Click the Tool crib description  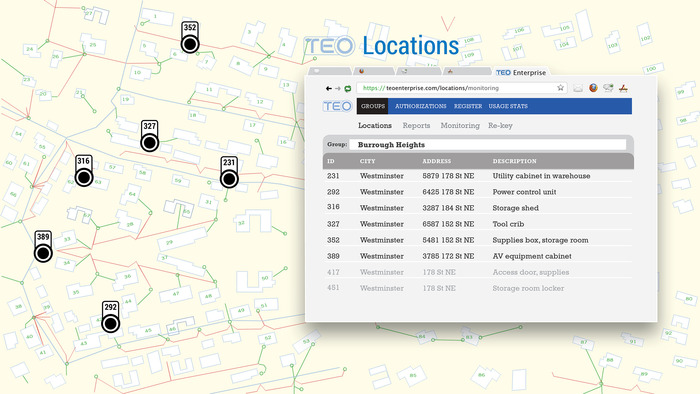pyautogui.click(x=508, y=224)
